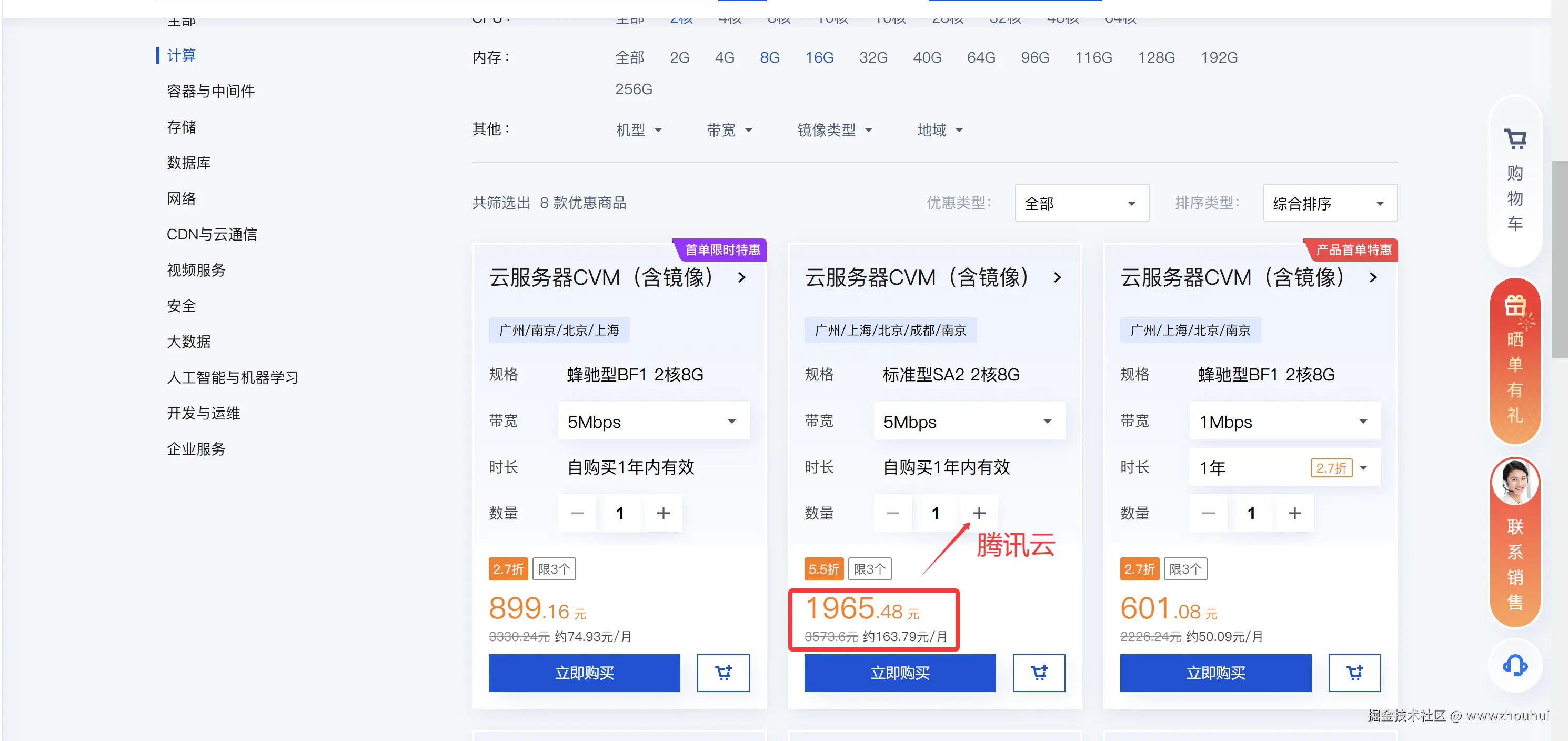Expand the 镜像类型 filter dropdown

coord(835,129)
